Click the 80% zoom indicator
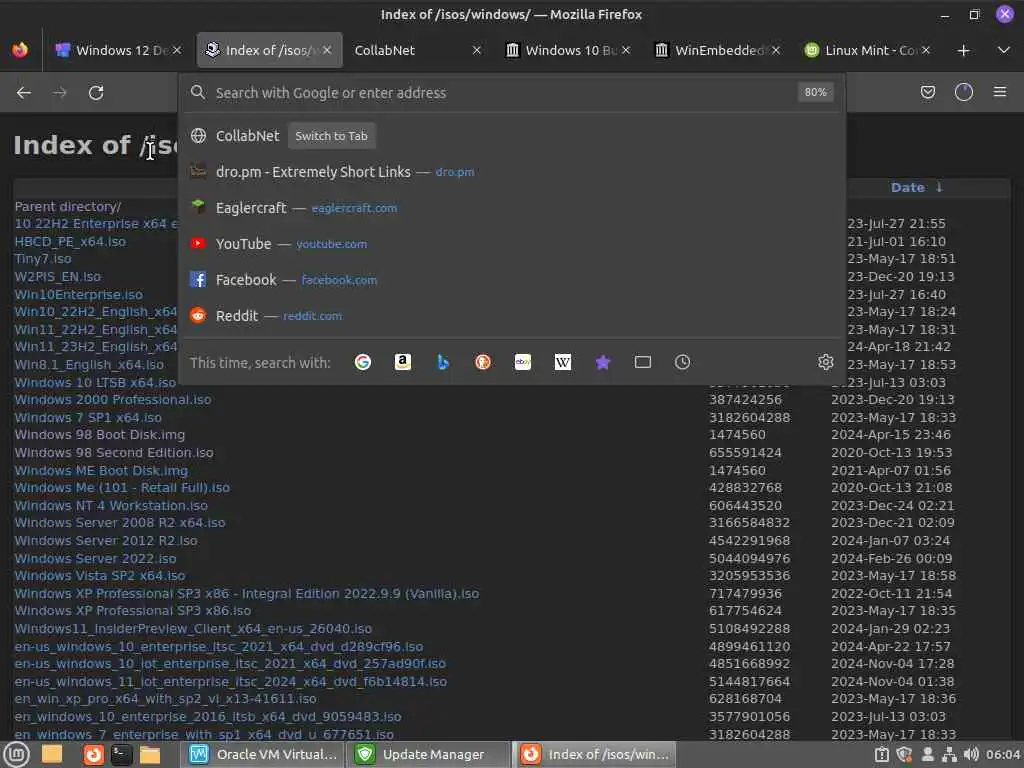The height and width of the screenshot is (768, 1024). (x=815, y=93)
